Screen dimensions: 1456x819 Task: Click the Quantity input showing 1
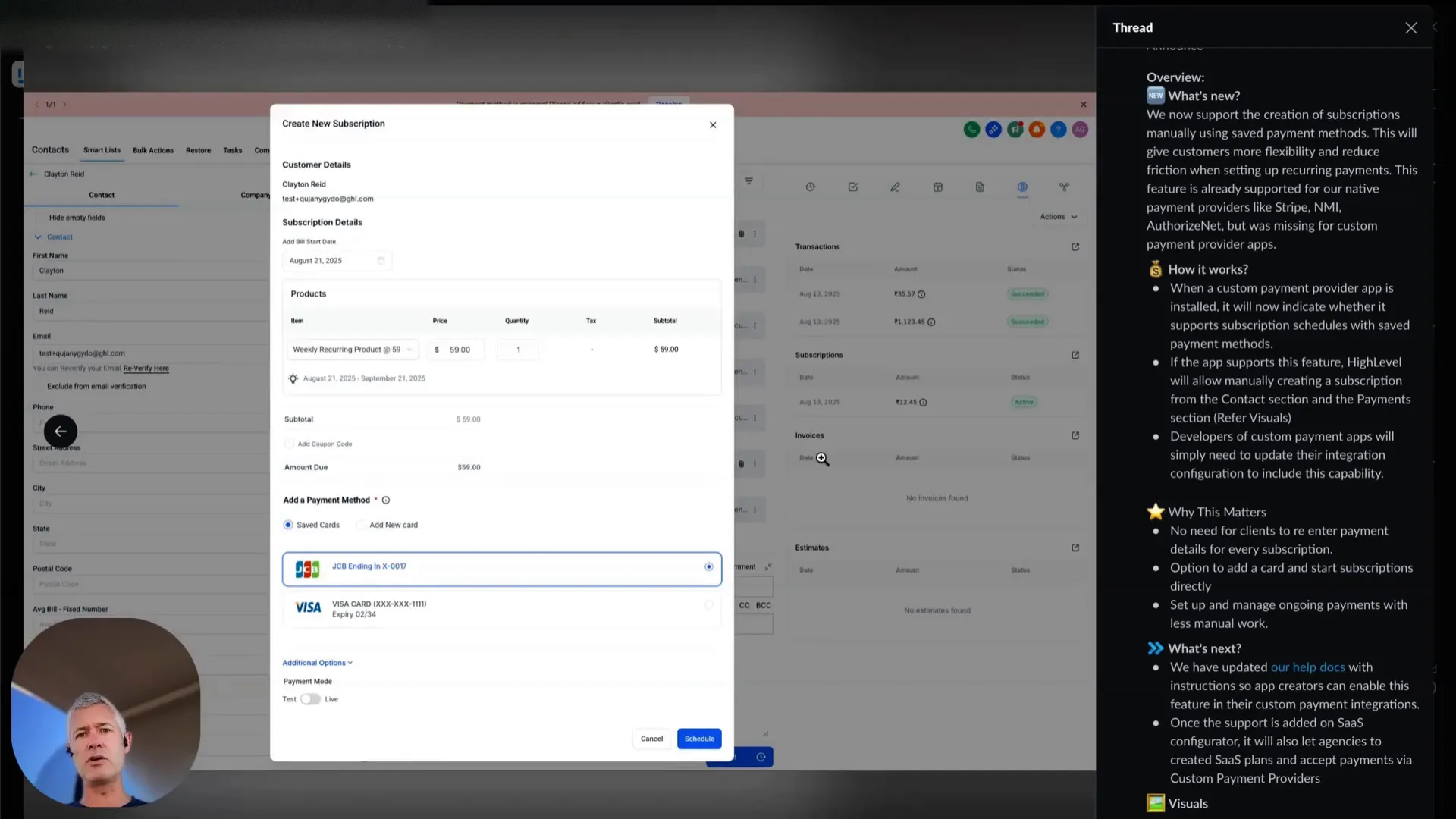518,350
